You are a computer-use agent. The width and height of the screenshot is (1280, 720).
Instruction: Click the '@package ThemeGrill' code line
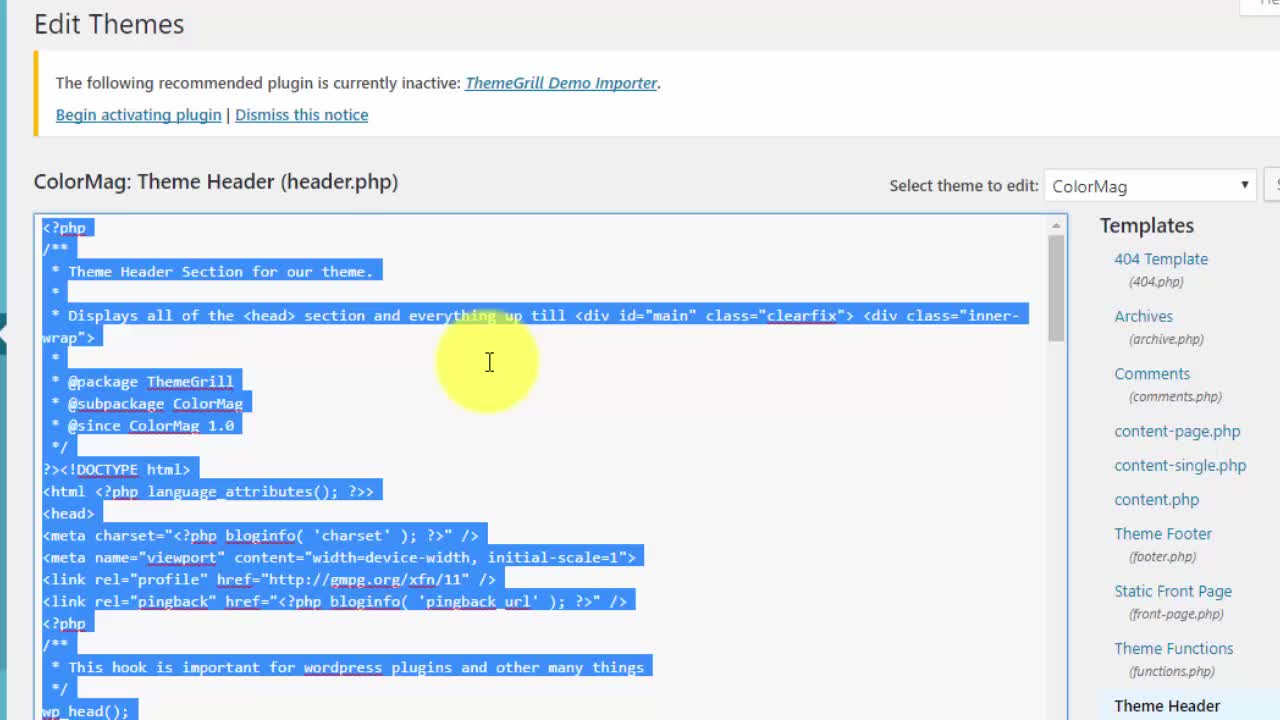pos(142,382)
